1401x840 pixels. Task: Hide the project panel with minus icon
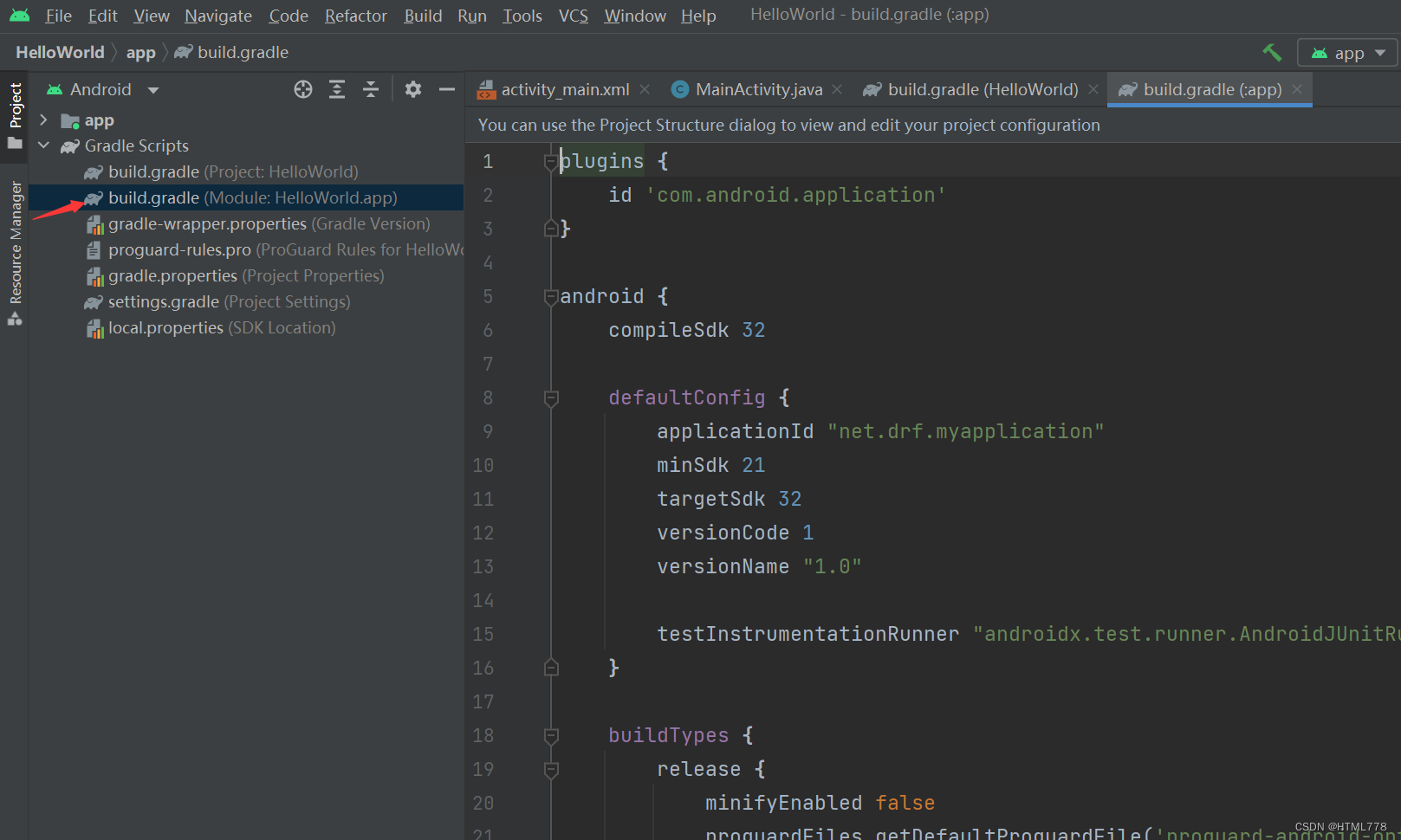pyautogui.click(x=447, y=89)
